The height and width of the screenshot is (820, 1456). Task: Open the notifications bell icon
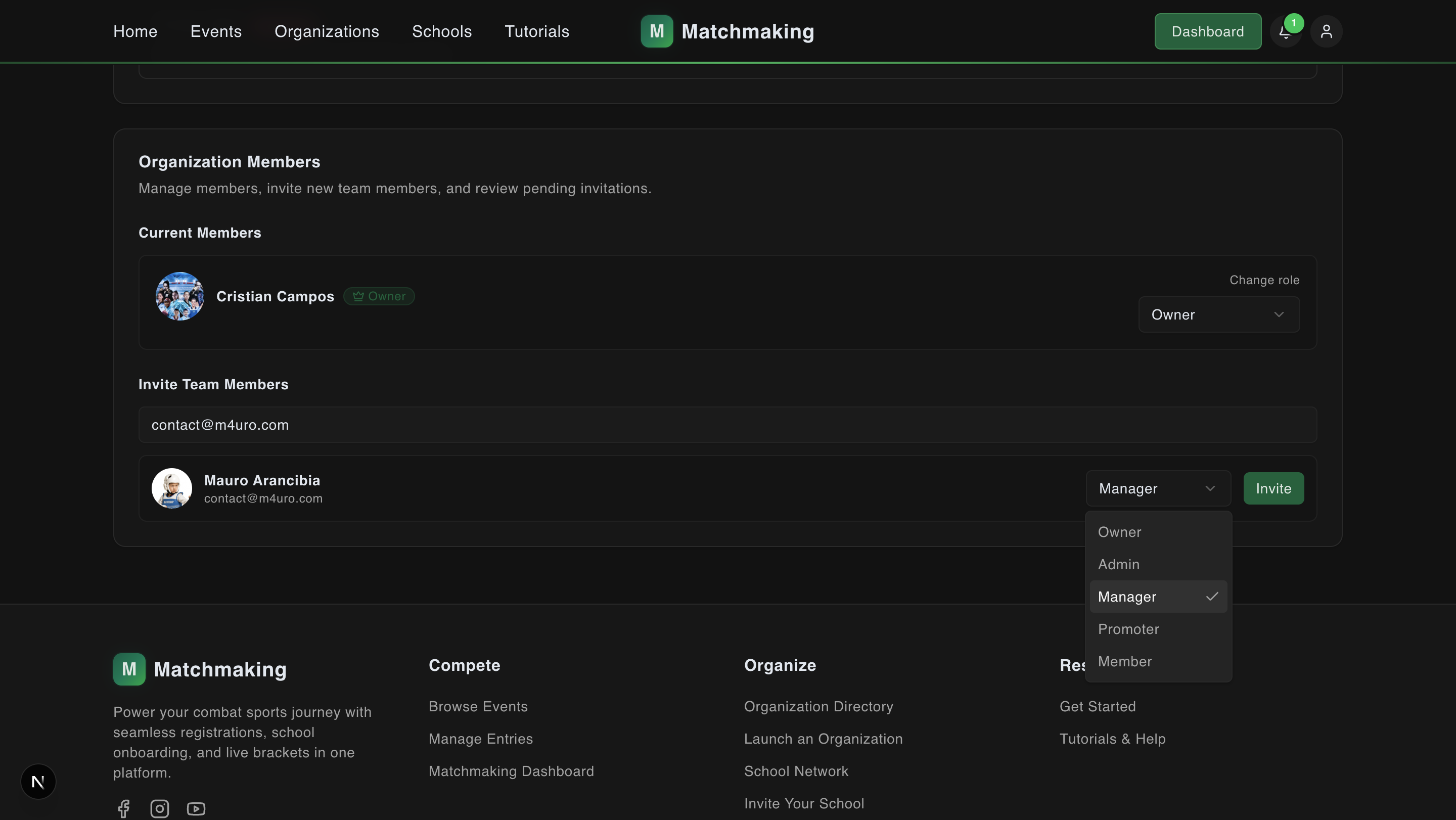click(1285, 32)
